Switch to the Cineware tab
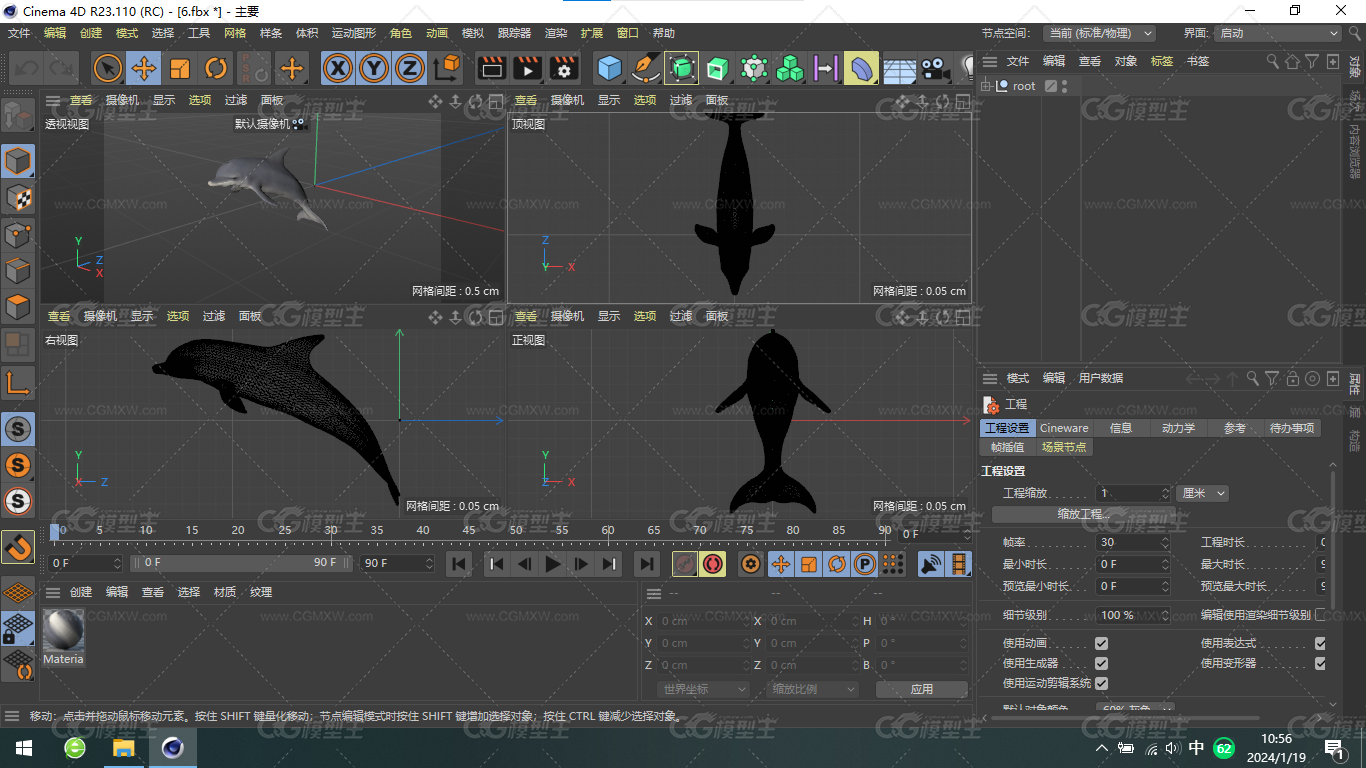 (1064, 428)
